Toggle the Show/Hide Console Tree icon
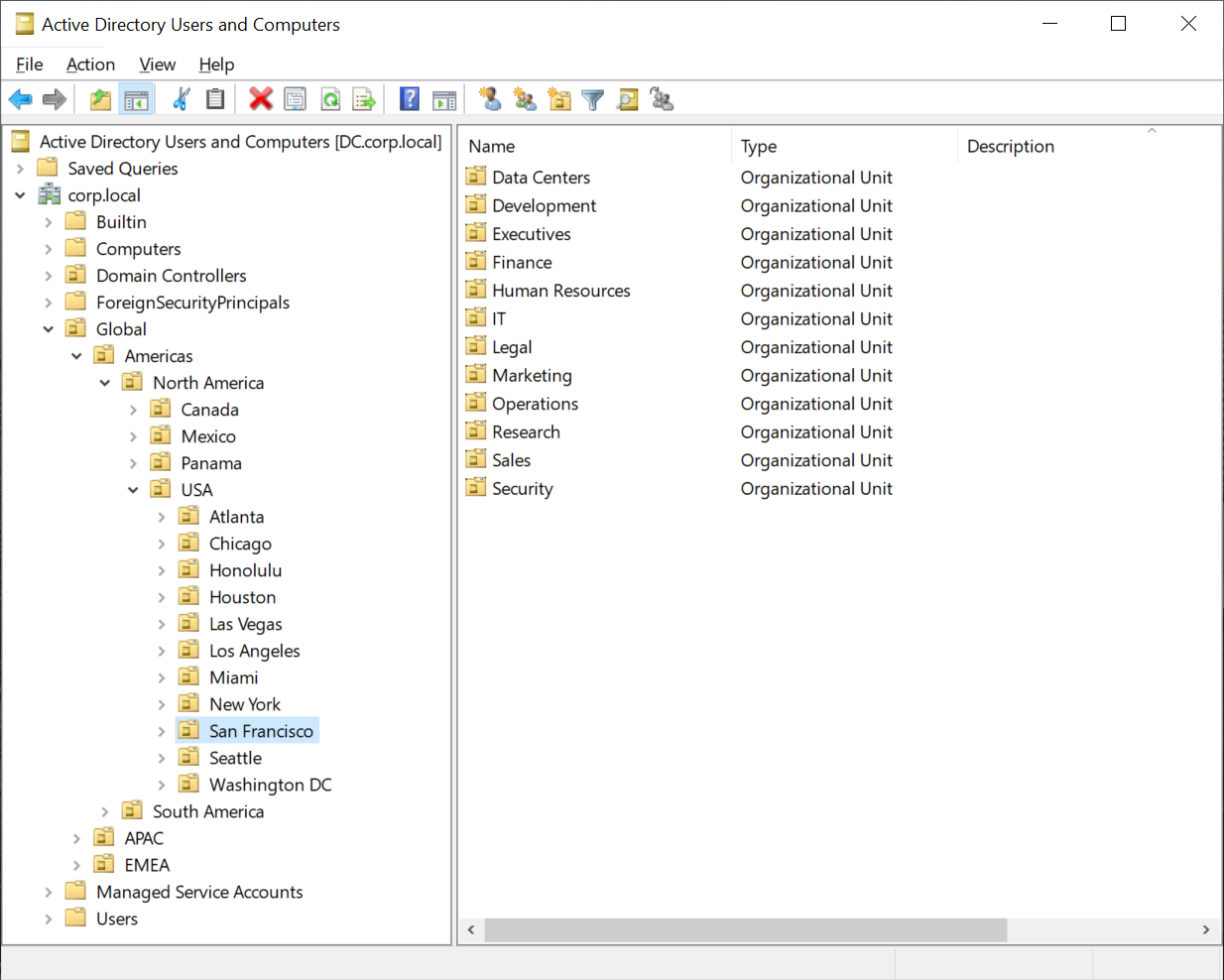This screenshot has width=1224, height=980. coord(136,99)
